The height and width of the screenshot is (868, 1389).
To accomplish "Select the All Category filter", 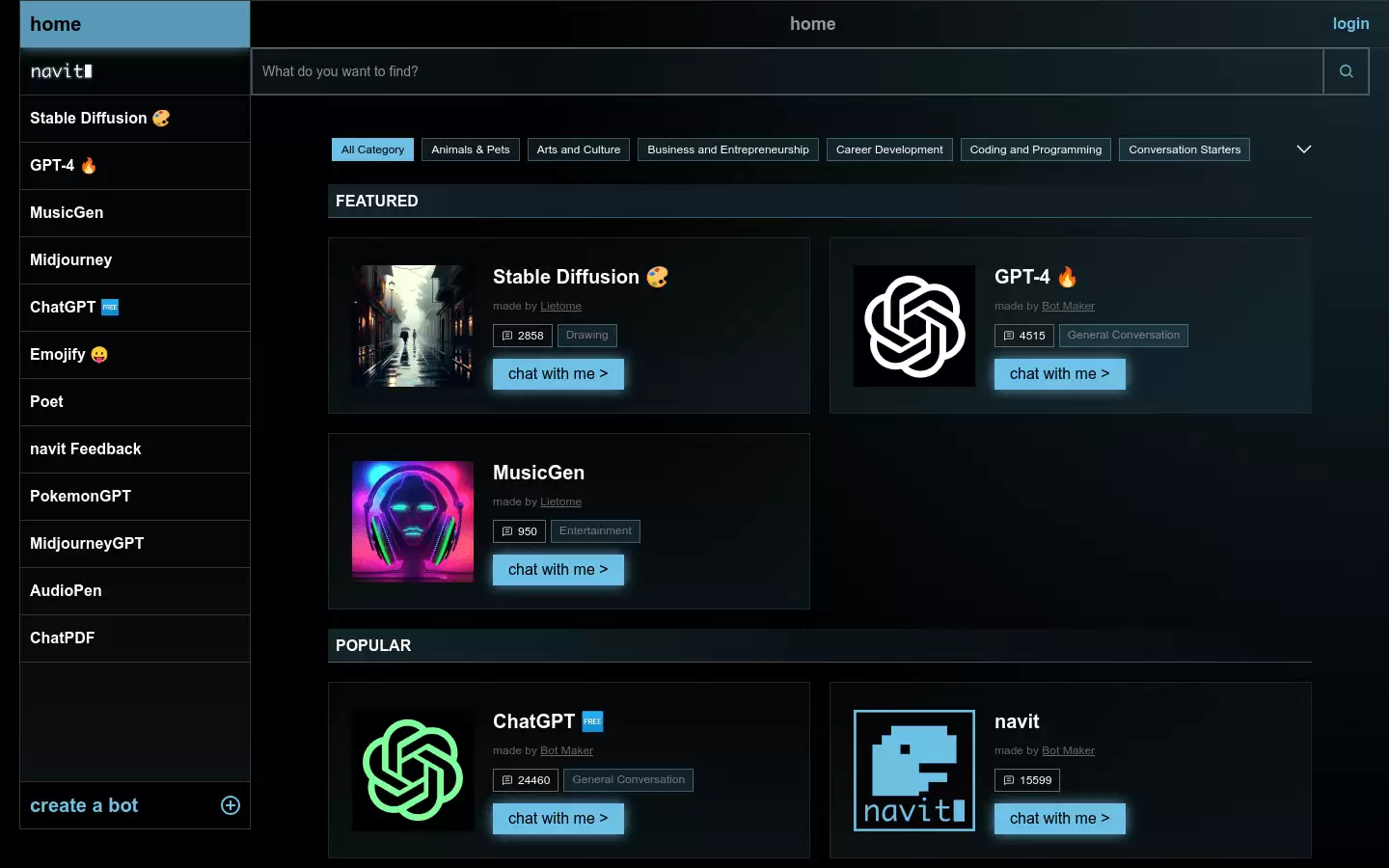I will click(x=372, y=149).
